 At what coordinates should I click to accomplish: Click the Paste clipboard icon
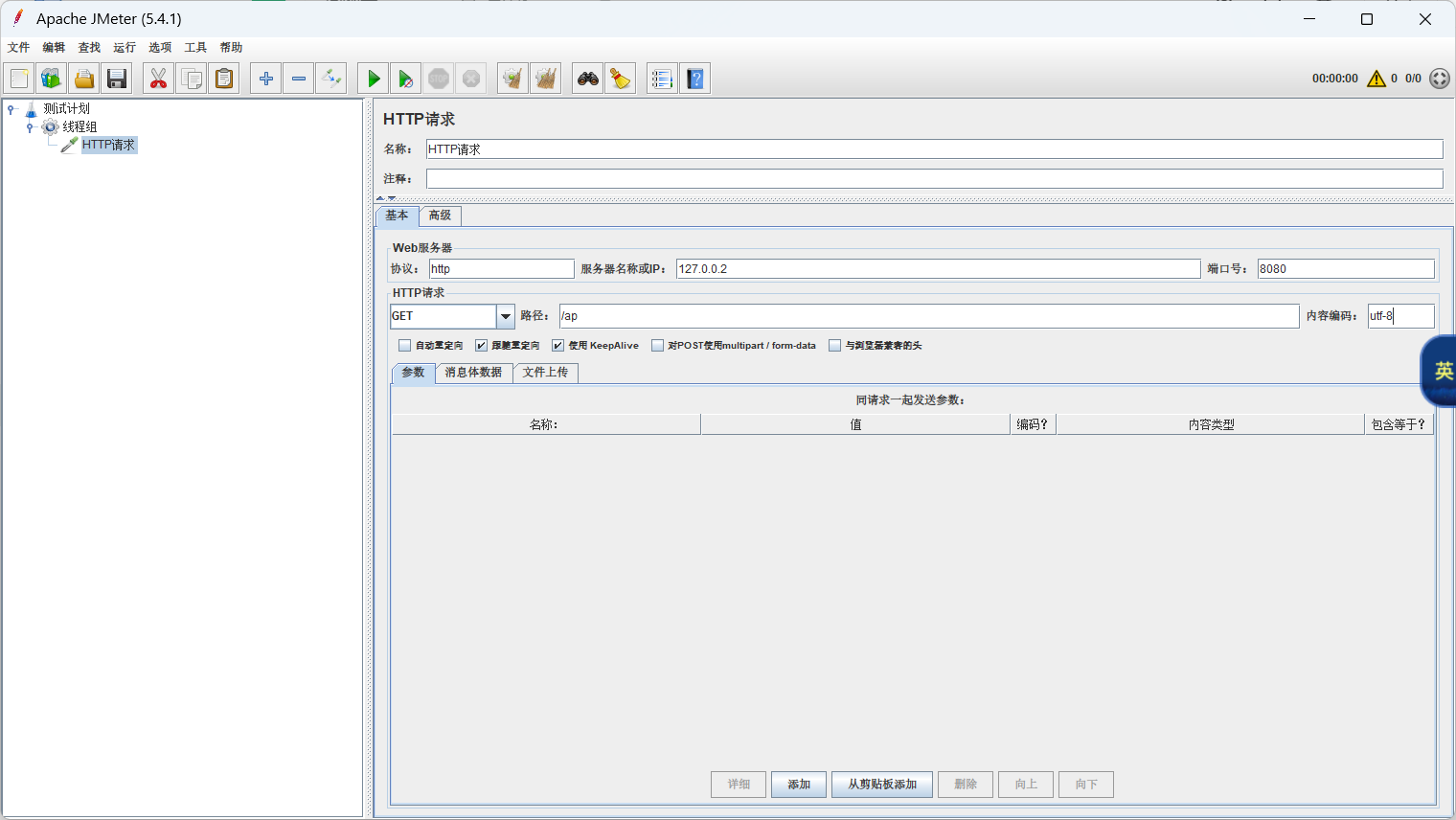click(224, 79)
